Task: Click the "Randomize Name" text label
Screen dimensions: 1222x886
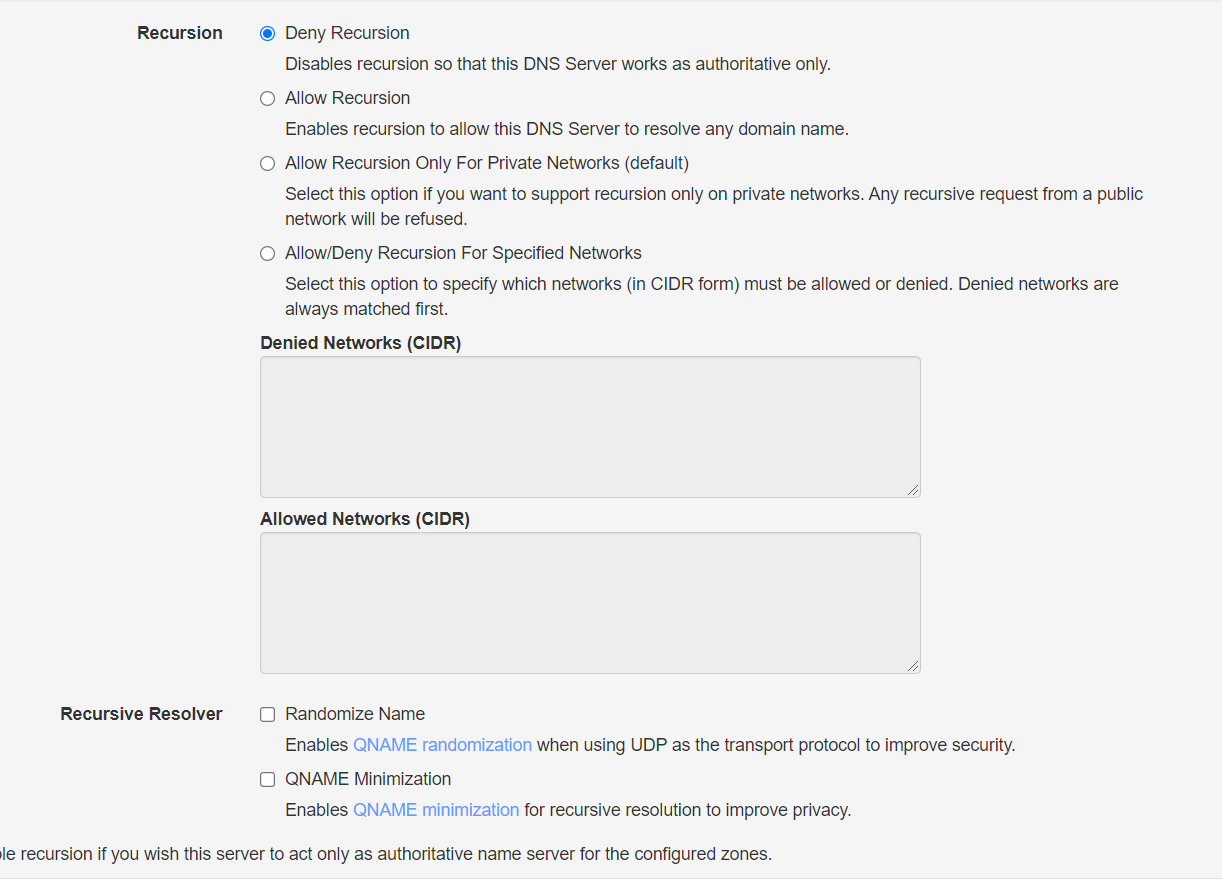Action: tap(355, 714)
